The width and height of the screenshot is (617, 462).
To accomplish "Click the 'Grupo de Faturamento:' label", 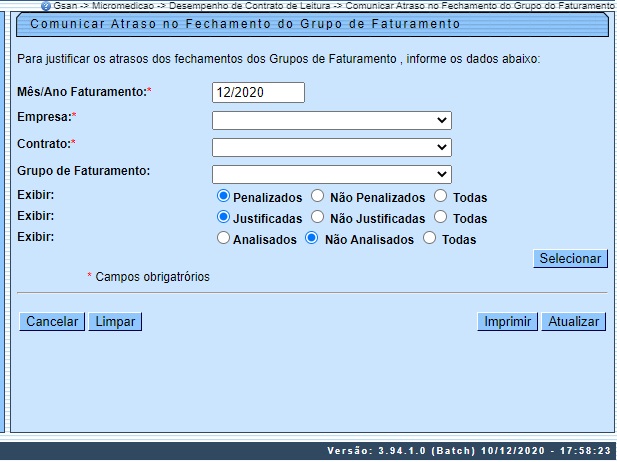I will pyautogui.click(x=83, y=171).
